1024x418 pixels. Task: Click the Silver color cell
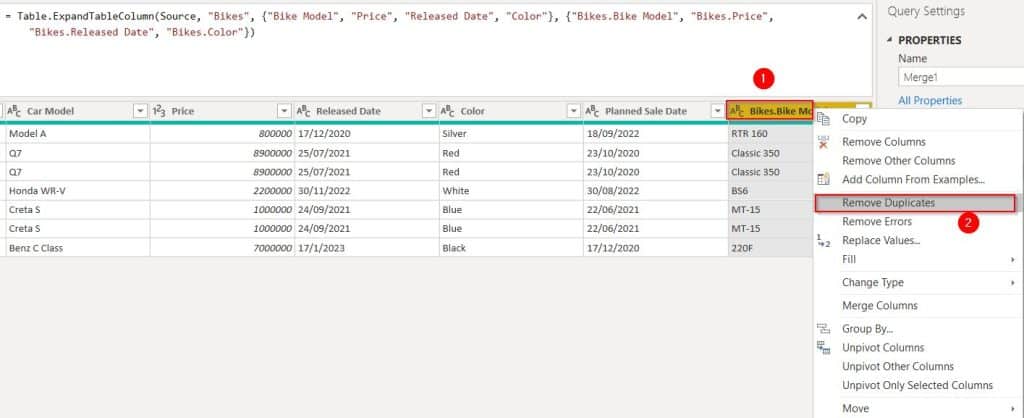coord(511,134)
